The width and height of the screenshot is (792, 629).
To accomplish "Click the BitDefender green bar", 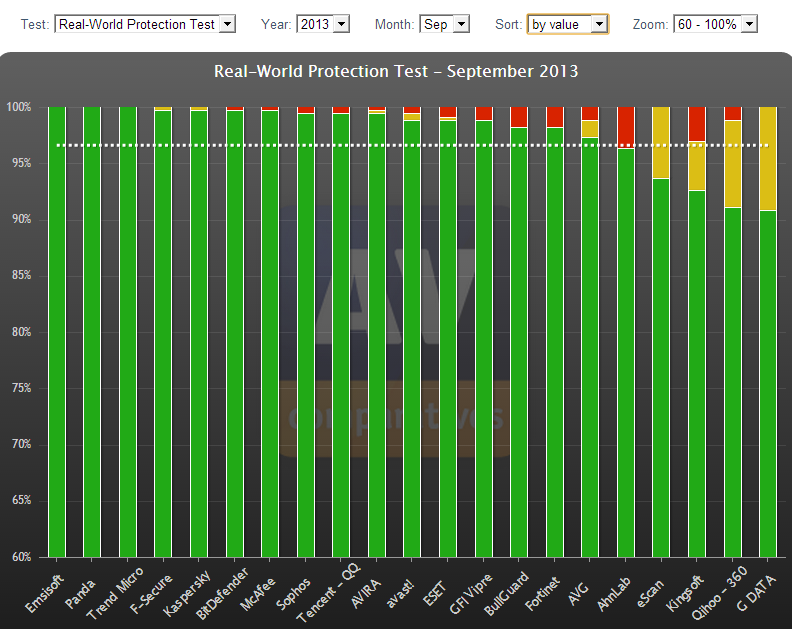I will [235, 334].
